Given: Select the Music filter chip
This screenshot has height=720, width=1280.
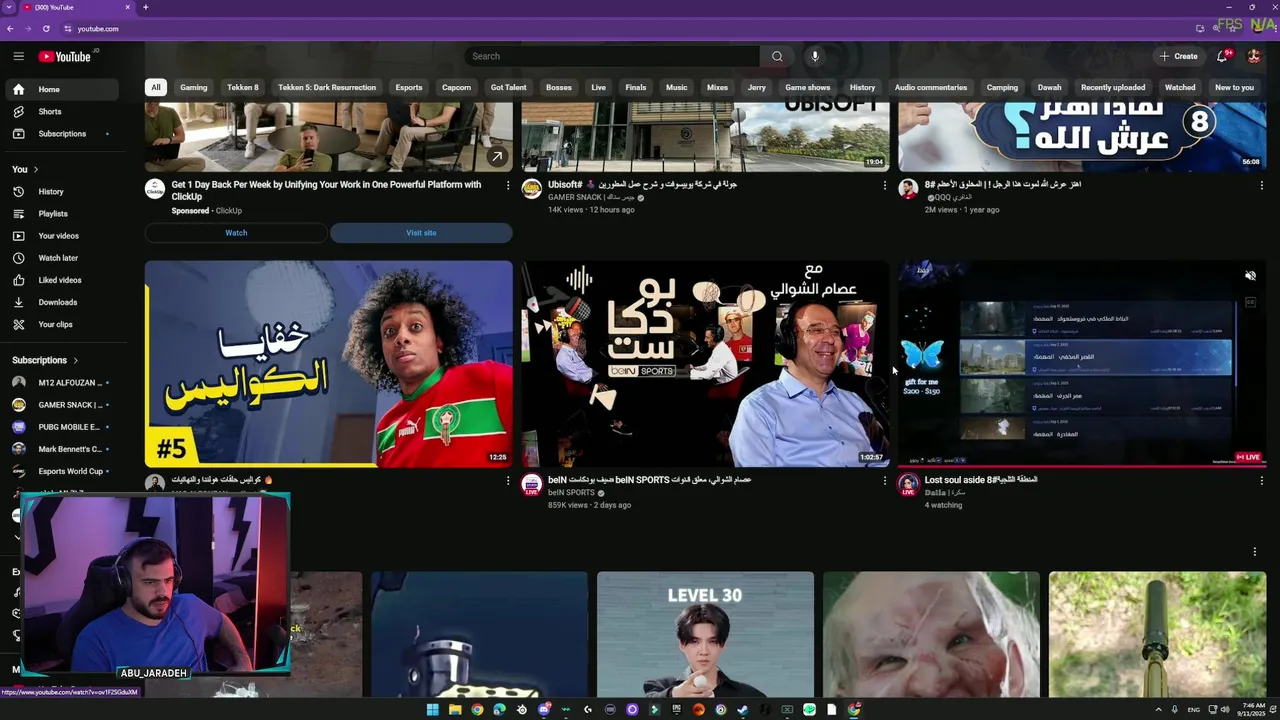Looking at the screenshot, I should (x=677, y=87).
